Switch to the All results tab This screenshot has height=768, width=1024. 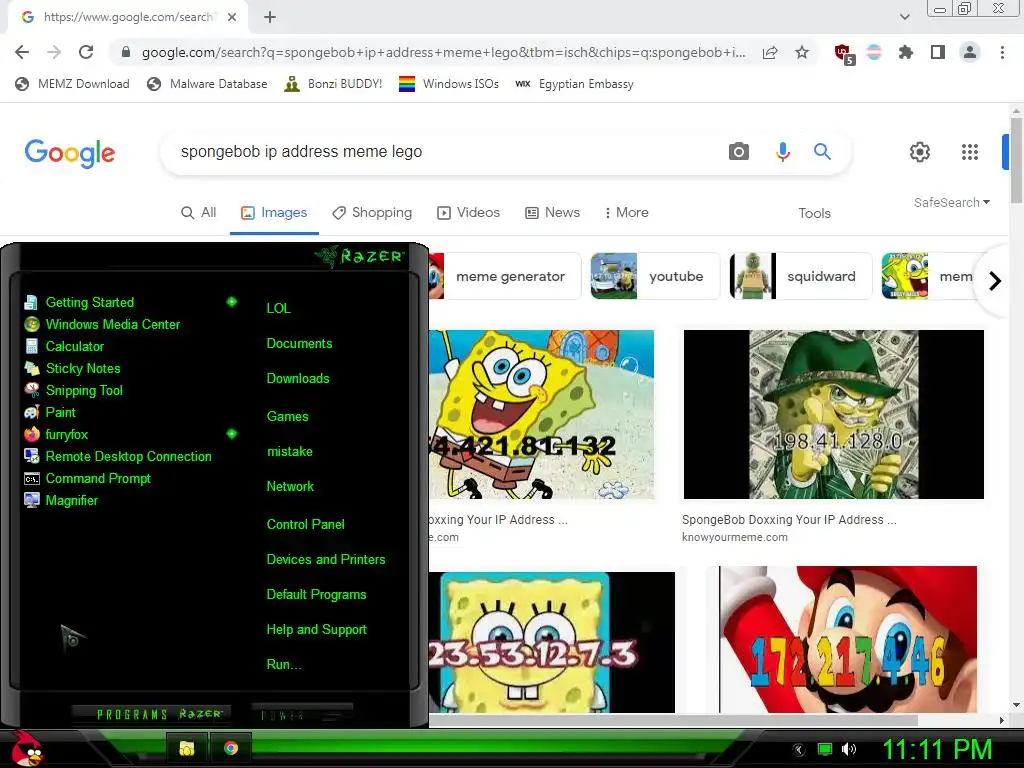click(199, 213)
